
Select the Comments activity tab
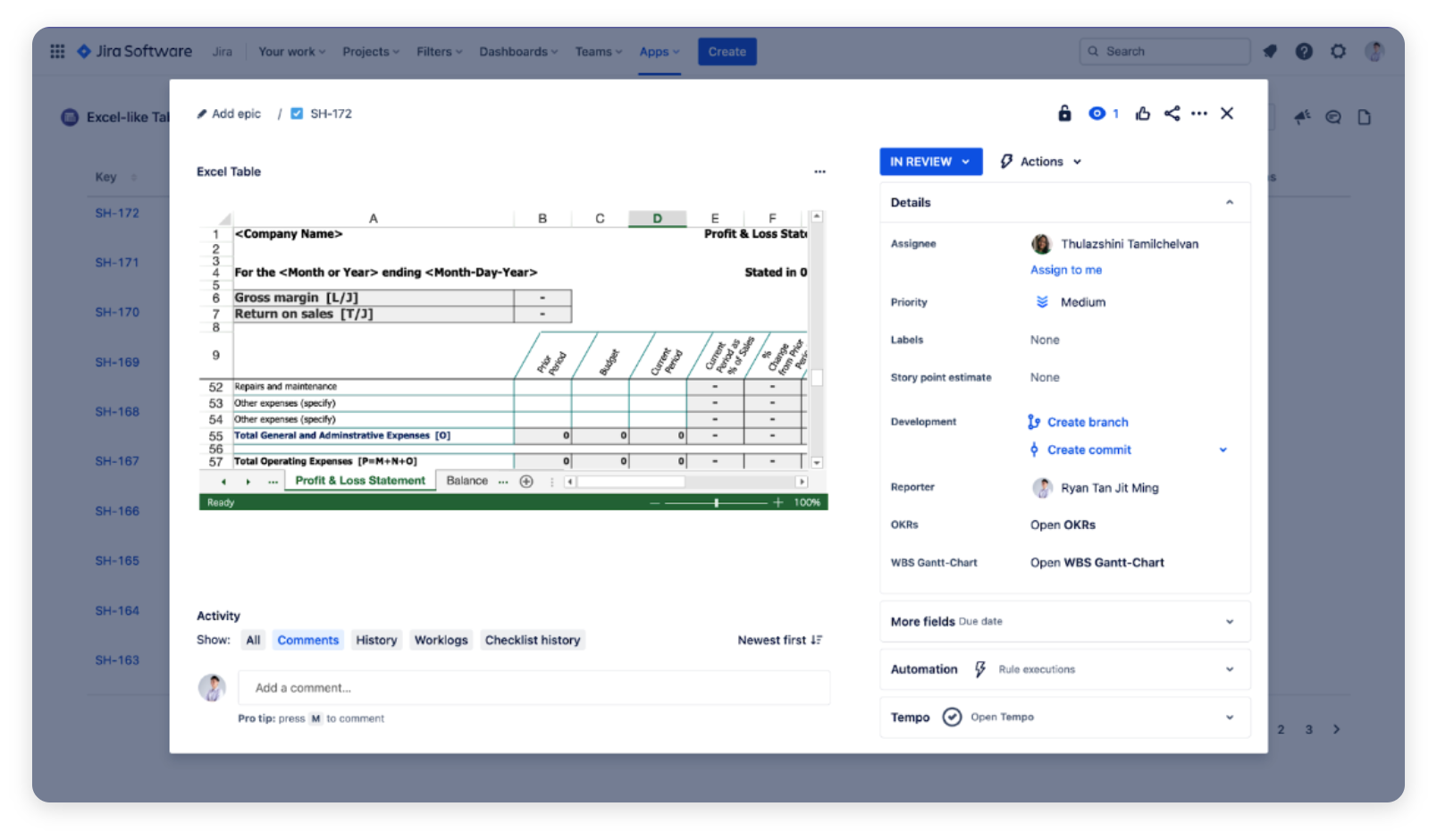(307, 640)
